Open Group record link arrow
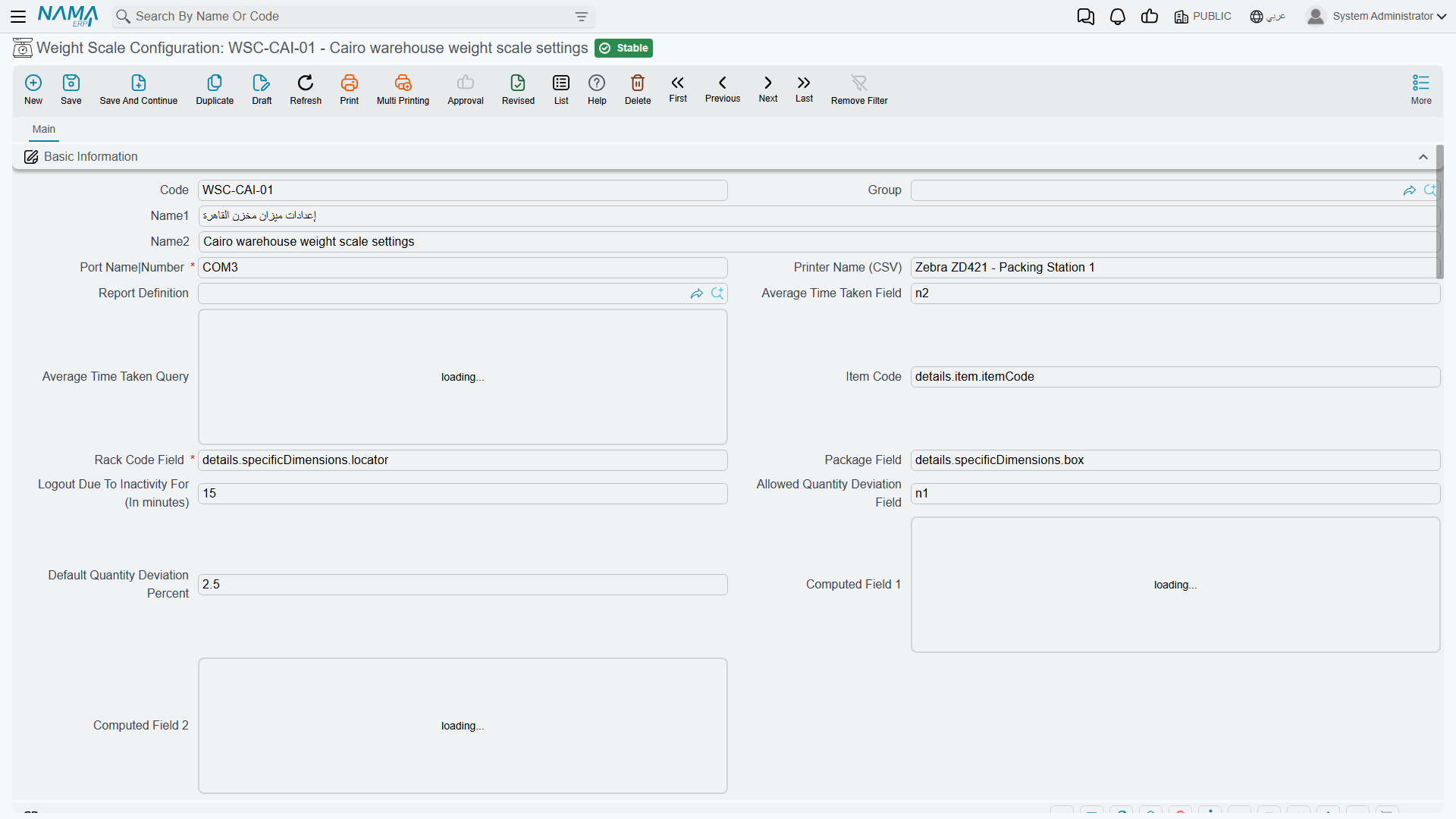 [x=1410, y=190]
